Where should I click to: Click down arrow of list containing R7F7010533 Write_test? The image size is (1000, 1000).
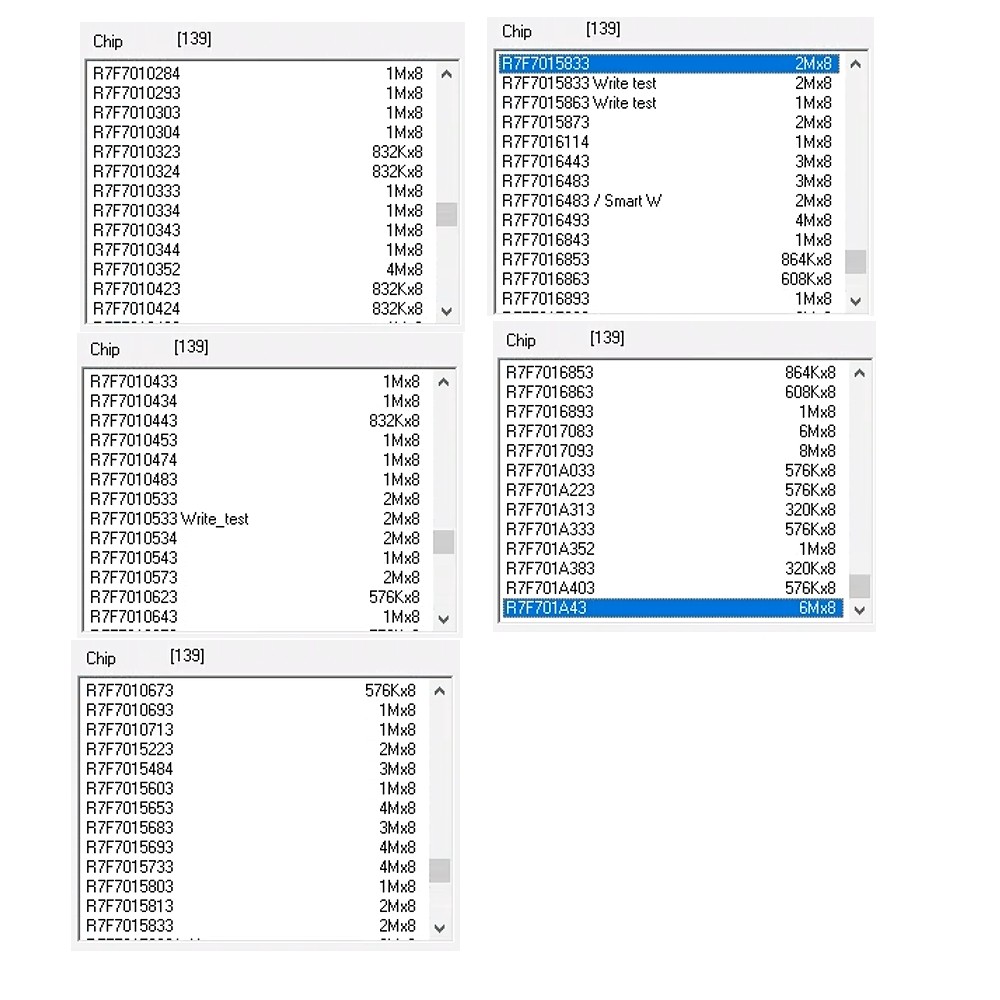tap(444, 619)
